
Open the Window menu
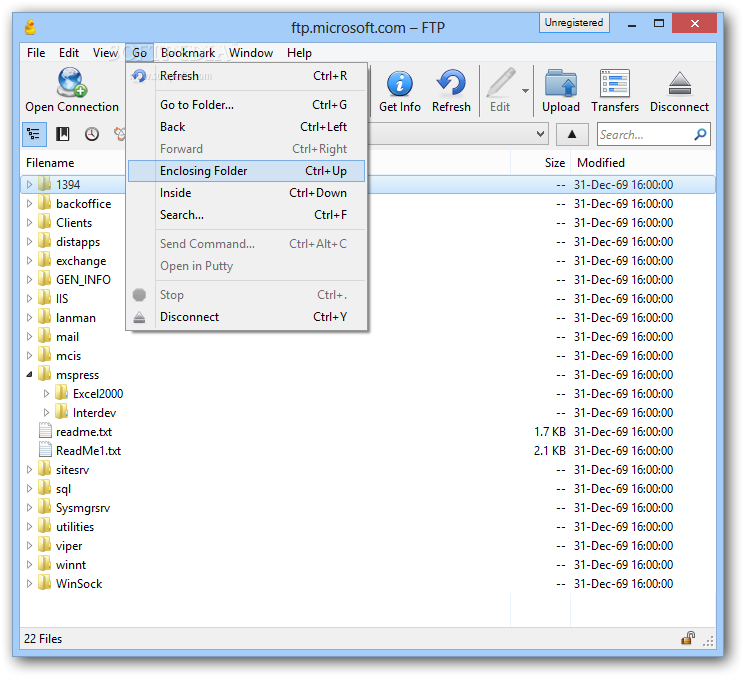pyautogui.click(x=251, y=53)
